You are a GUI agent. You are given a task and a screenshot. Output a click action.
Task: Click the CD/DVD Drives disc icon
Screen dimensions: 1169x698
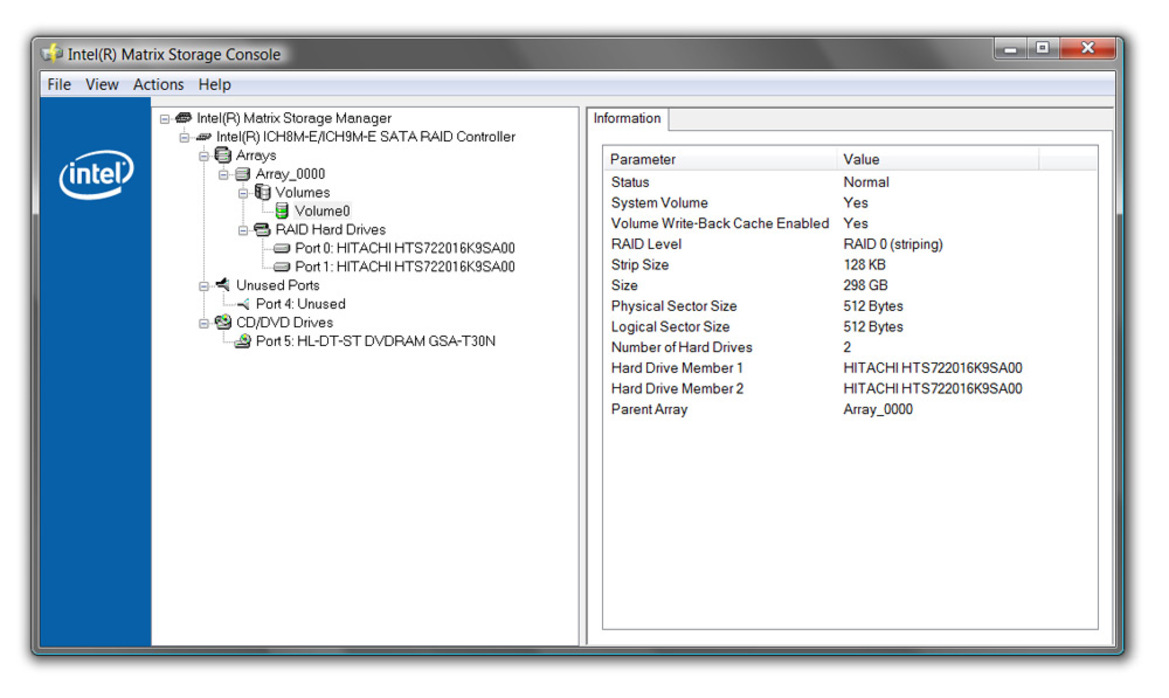click(x=222, y=322)
